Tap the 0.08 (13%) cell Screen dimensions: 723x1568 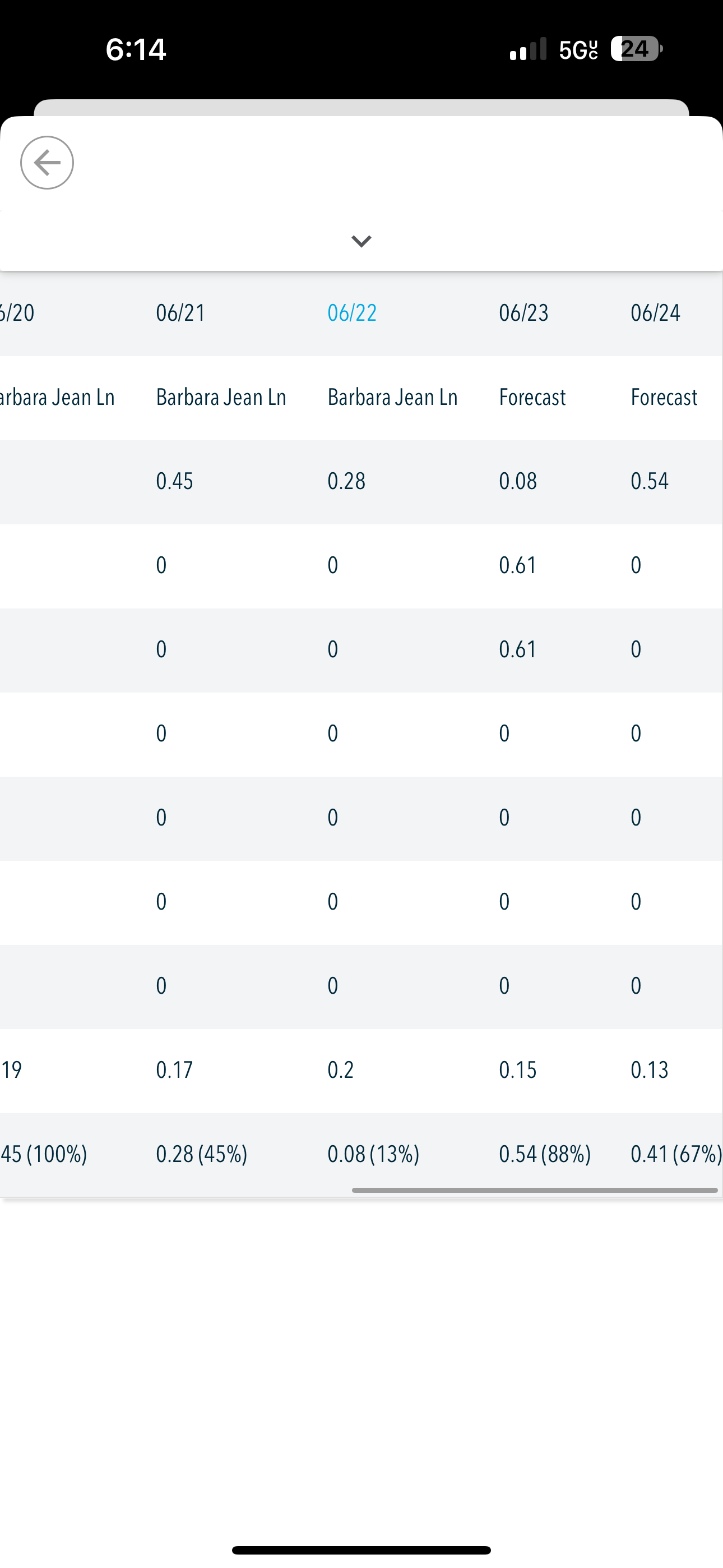pos(373,1154)
